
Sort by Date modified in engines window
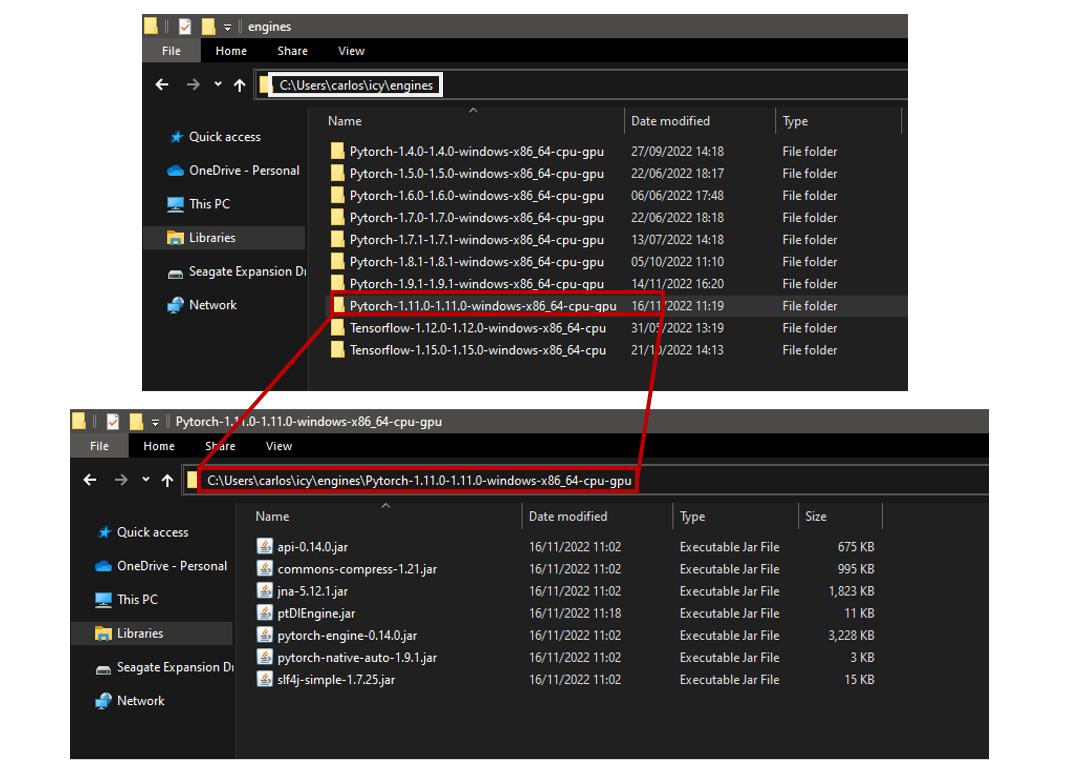(670, 121)
